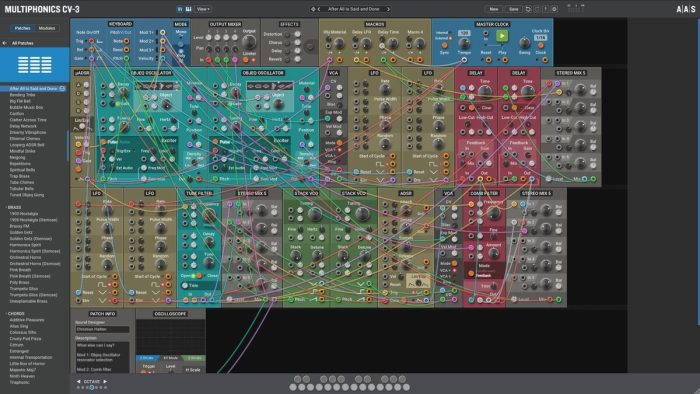Select the Brassy FM patch
Screen dimensions: 700x394
(20, 226)
